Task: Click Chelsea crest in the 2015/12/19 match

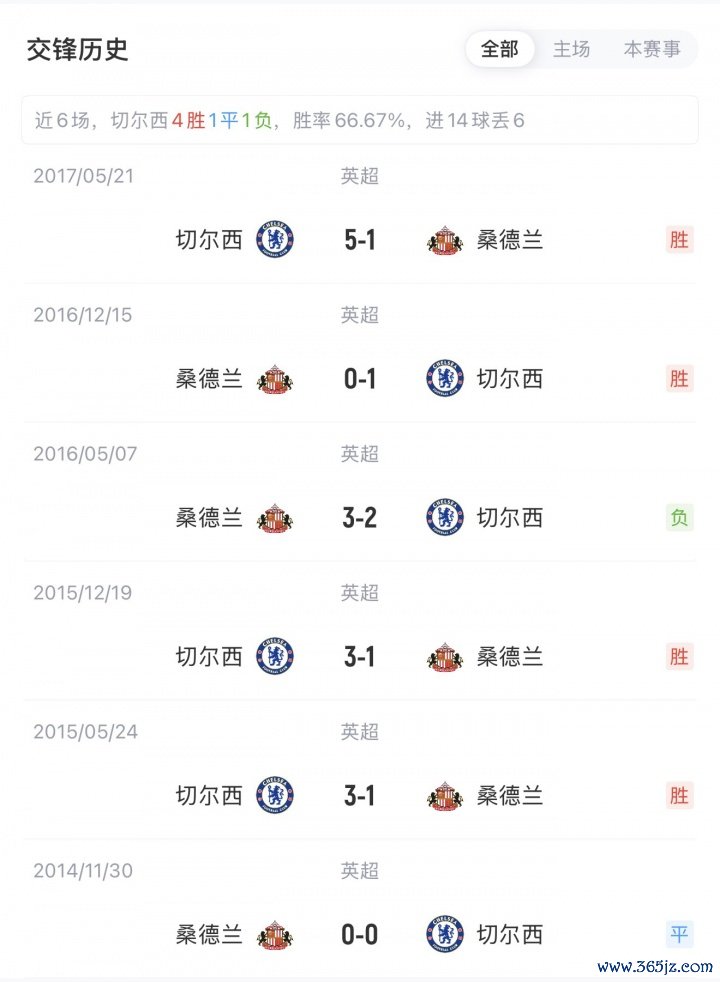Action: click(275, 657)
